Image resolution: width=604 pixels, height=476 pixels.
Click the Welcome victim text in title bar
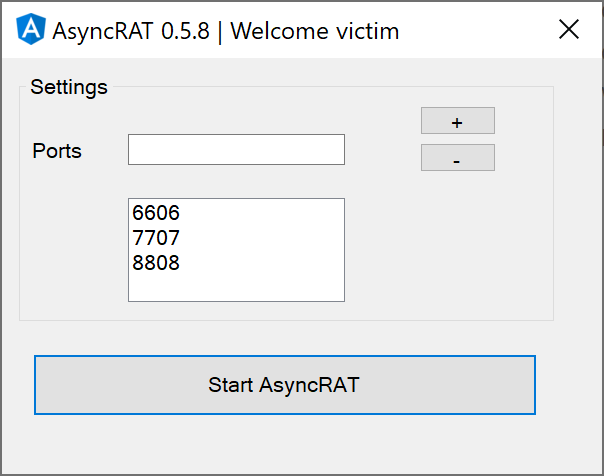pyautogui.click(x=315, y=31)
